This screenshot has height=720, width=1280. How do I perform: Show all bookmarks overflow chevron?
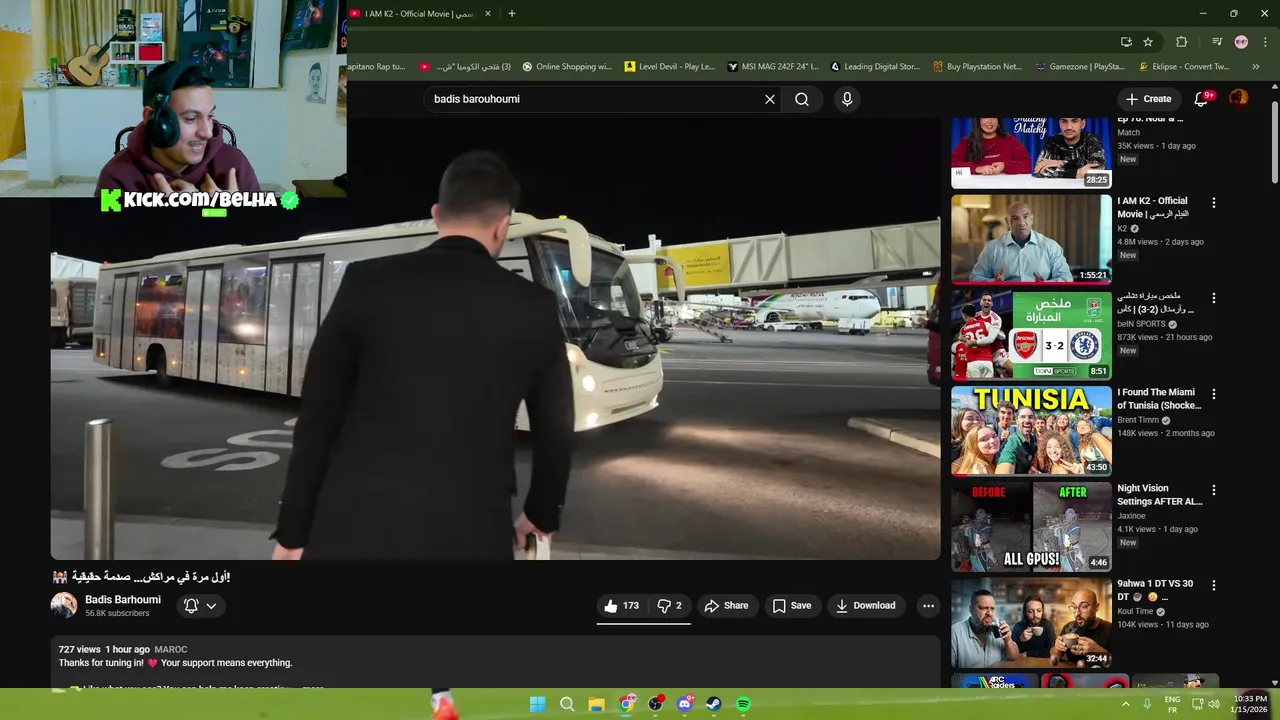pyautogui.click(x=1256, y=67)
